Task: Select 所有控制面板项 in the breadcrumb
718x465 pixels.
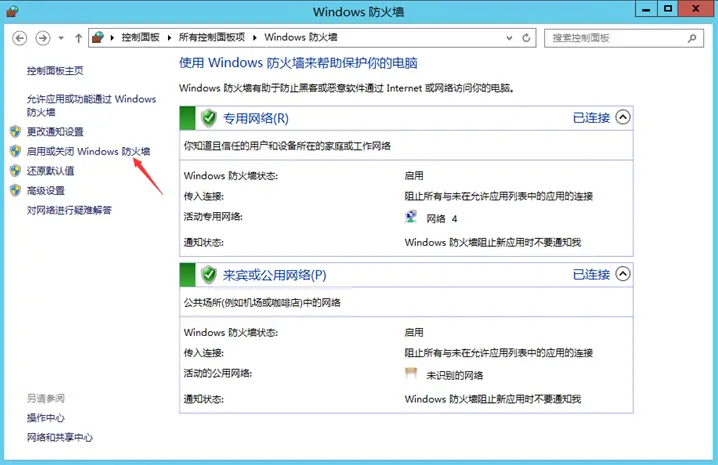Action: [212, 37]
